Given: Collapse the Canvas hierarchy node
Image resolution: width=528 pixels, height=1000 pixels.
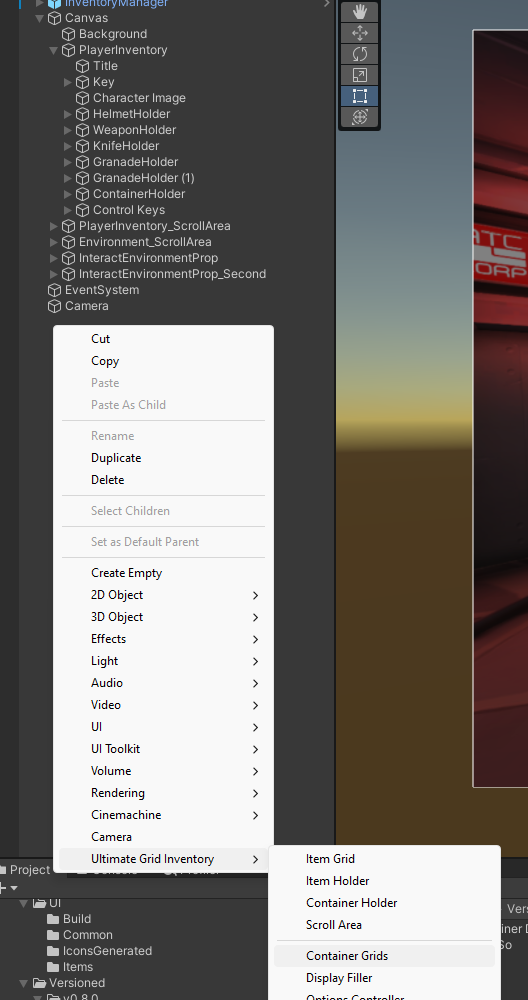Looking at the screenshot, I should click(x=40, y=18).
